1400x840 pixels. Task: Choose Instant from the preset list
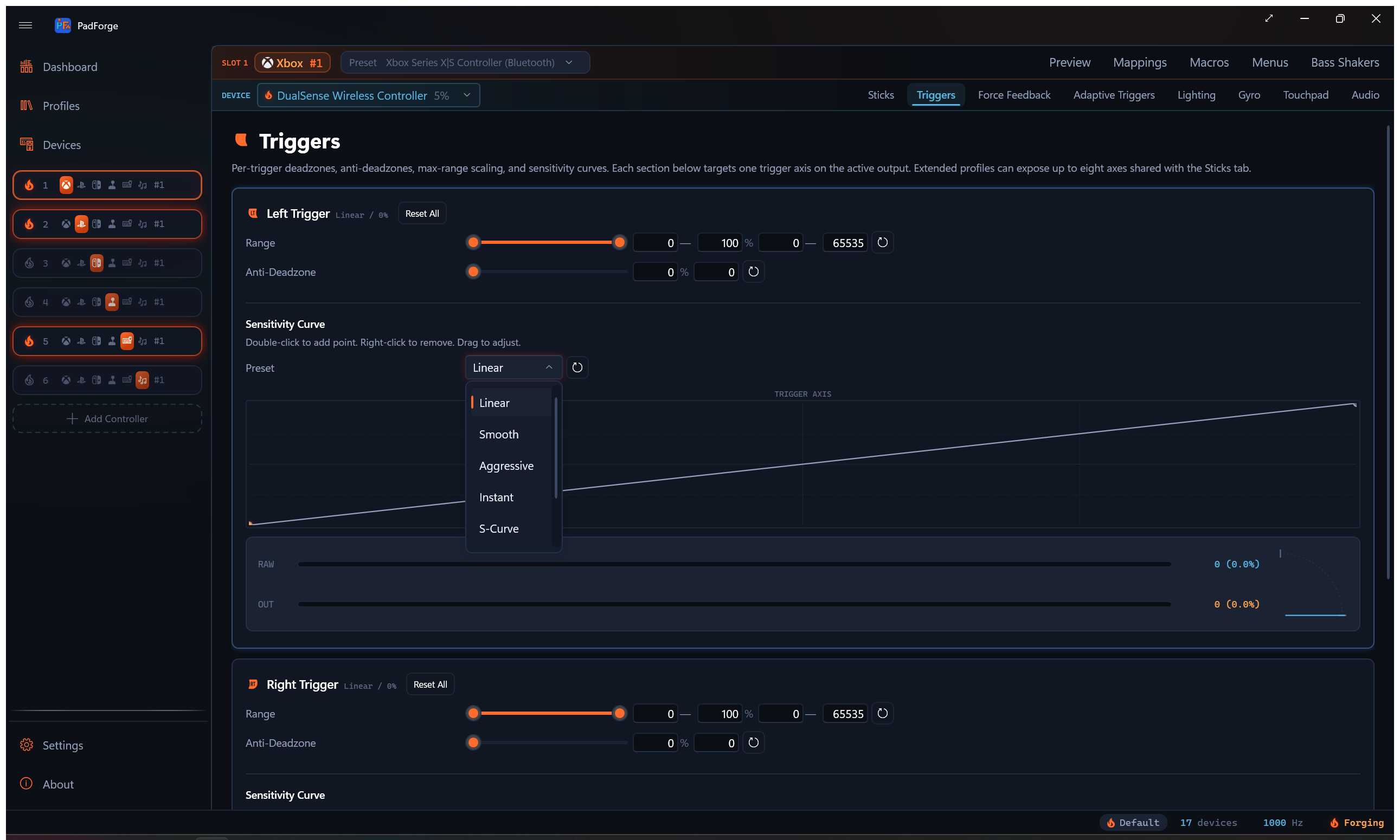point(510,497)
